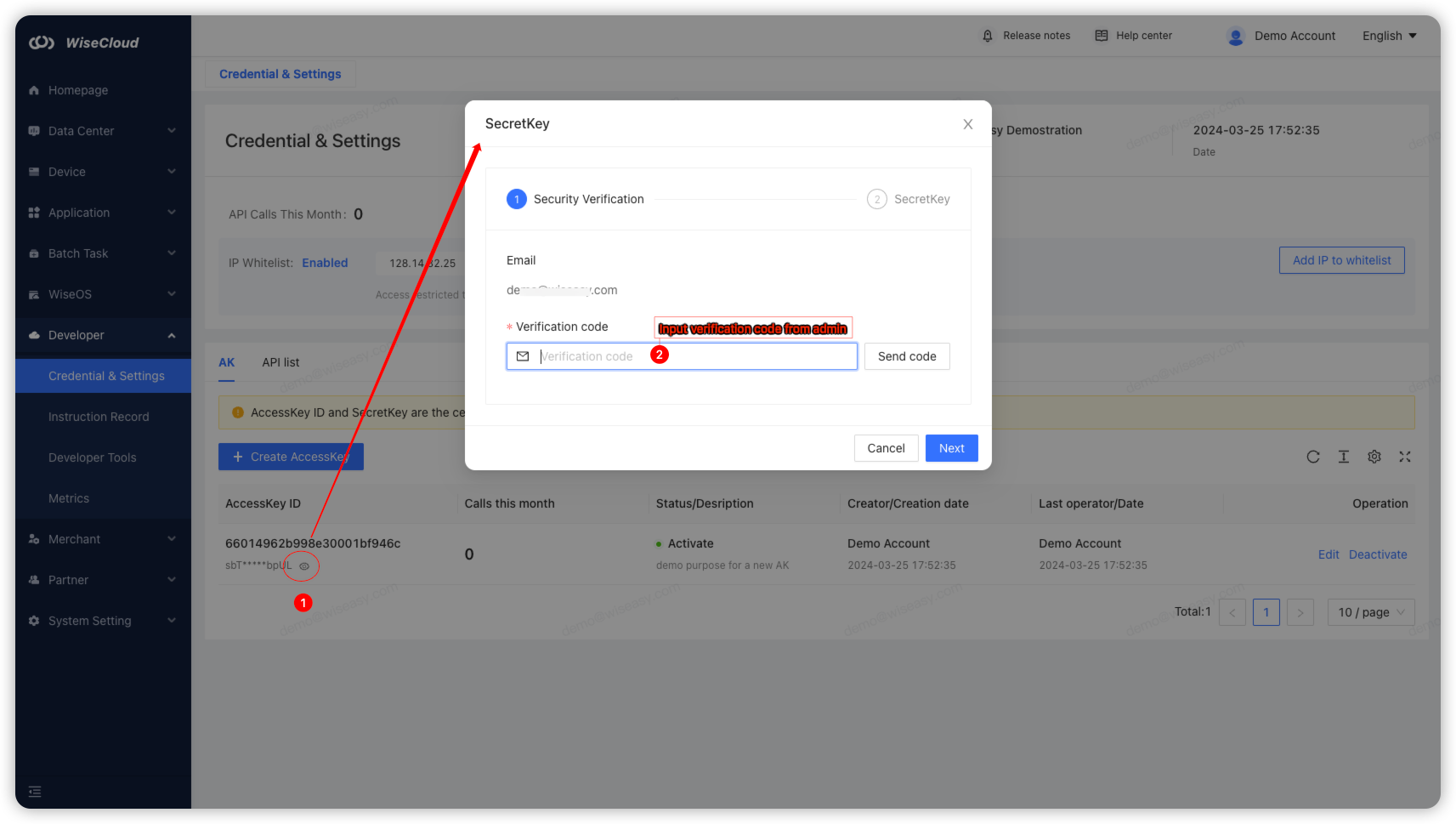Expand the Data Center sidebar menu
Screen dimensions: 1456x824
(x=102, y=131)
